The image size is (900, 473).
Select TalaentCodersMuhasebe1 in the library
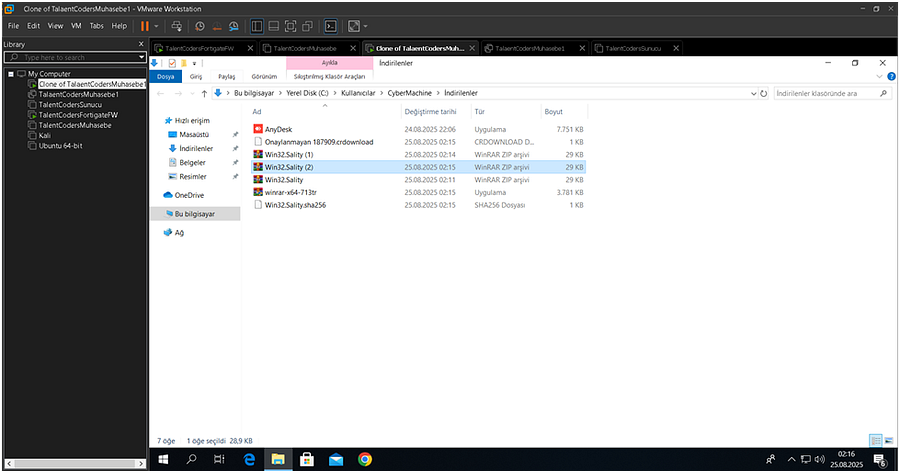coord(79,94)
